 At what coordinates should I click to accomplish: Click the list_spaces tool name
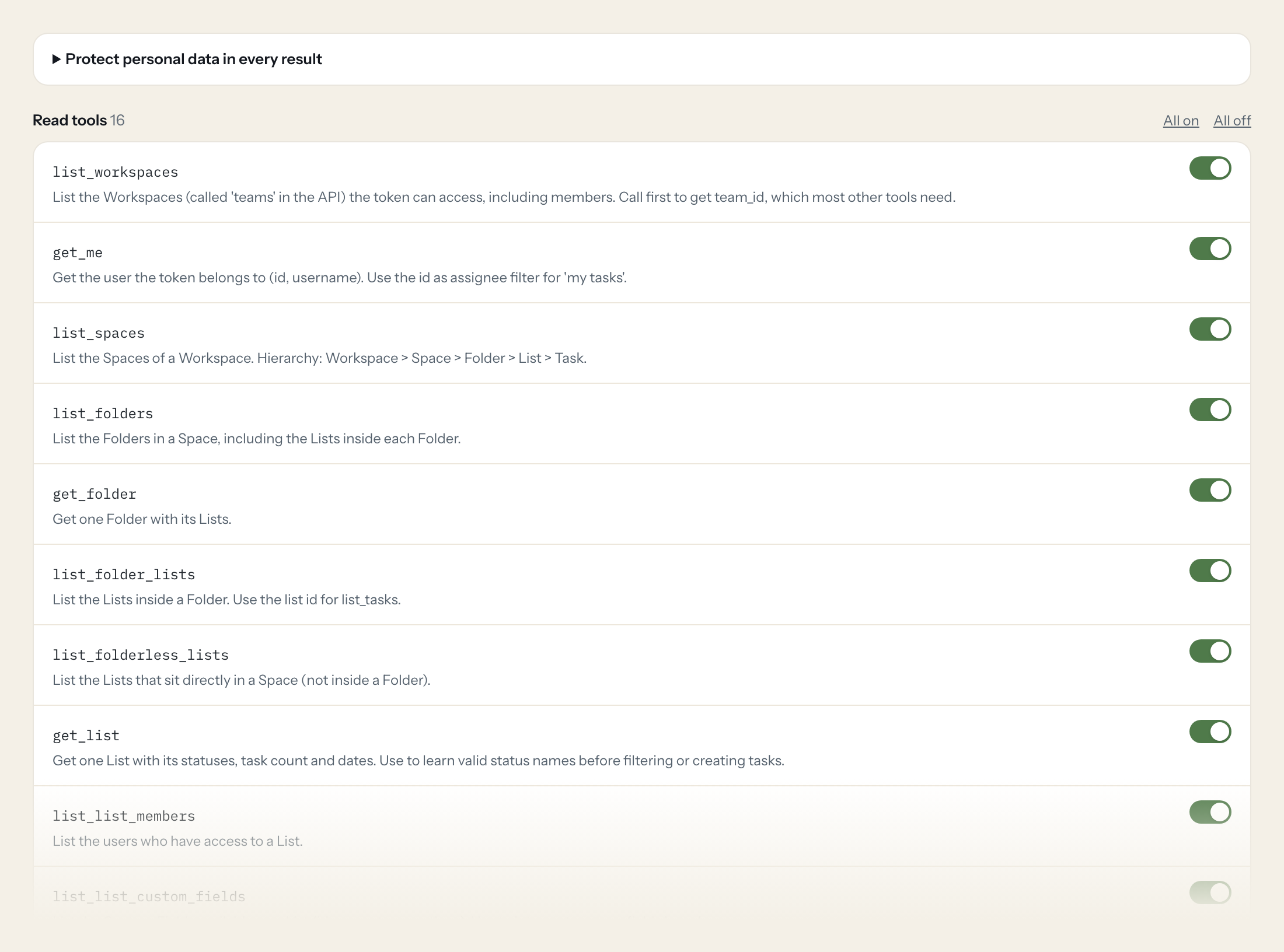(99, 333)
